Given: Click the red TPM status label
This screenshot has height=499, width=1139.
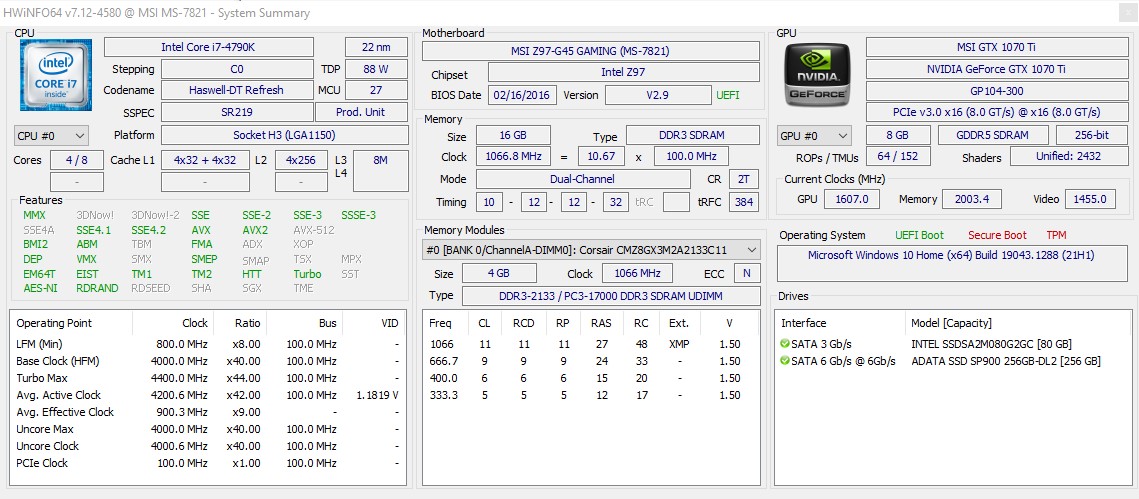Looking at the screenshot, I should click(x=1056, y=235).
